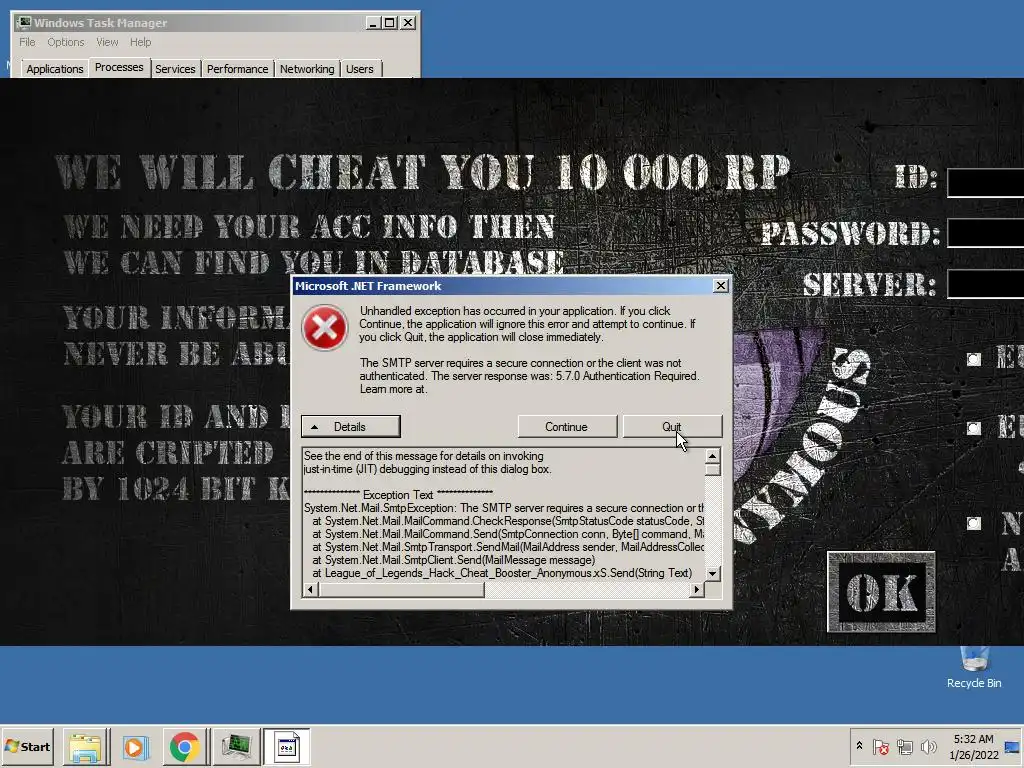Click the network tray icon
The height and width of the screenshot is (768, 1024).
904,746
